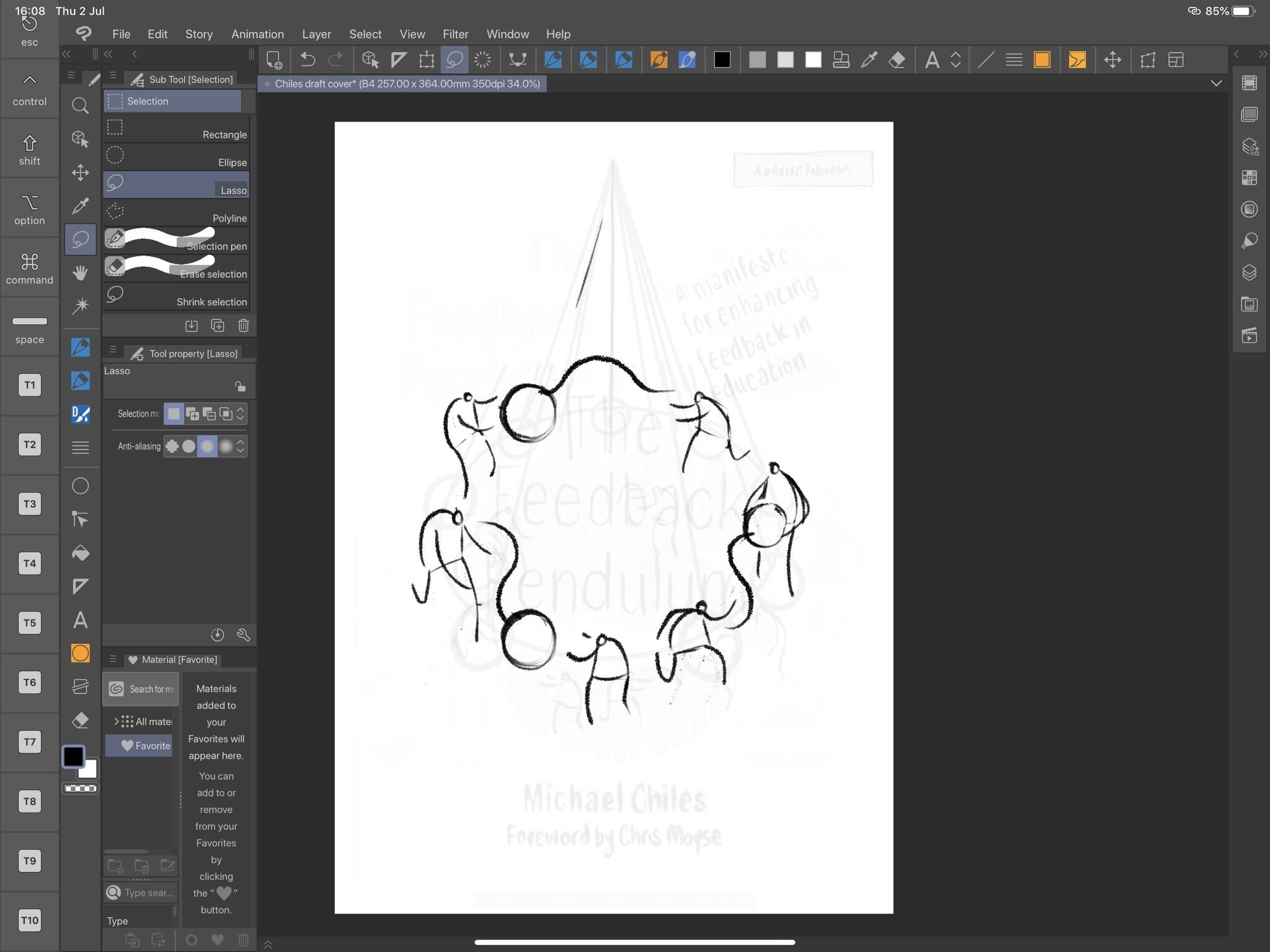Click the command bar up-down stepper beside text icon

click(956, 60)
